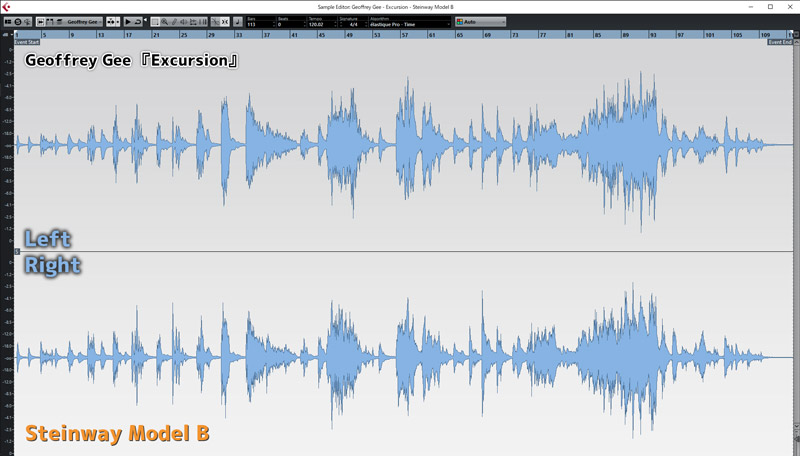Step the Tempo value spinner arrows

335,24
